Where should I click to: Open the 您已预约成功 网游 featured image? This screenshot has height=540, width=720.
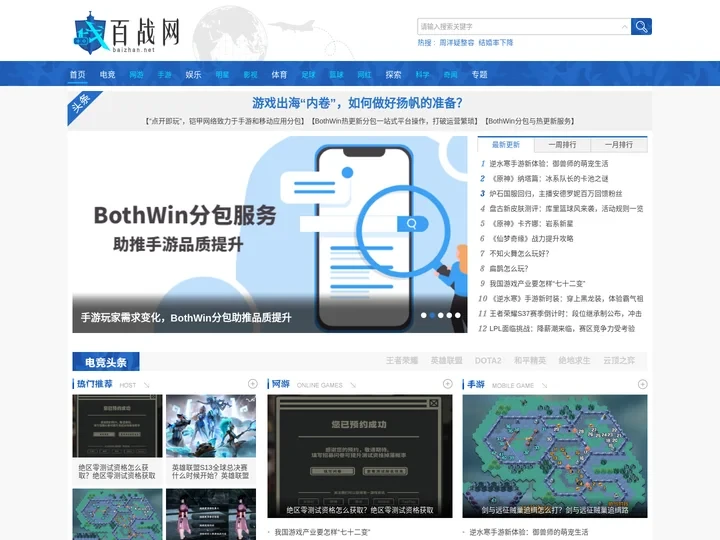360,456
